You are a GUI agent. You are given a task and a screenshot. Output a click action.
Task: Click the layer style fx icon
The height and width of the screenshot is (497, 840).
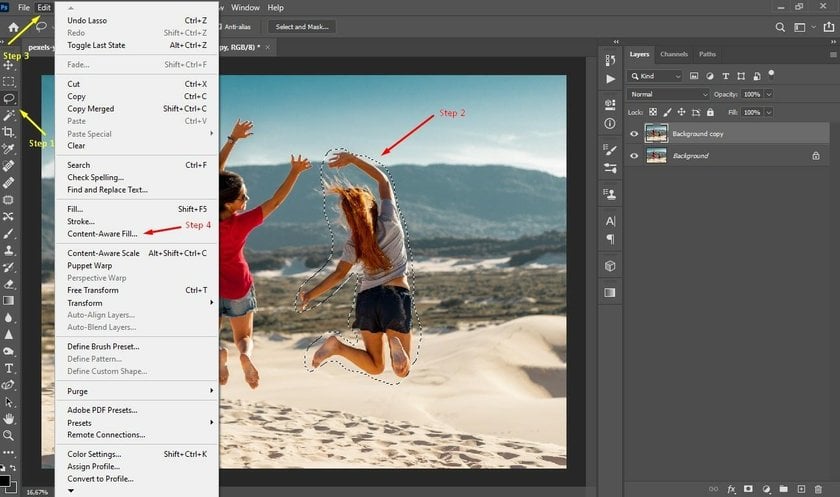click(731, 489)
